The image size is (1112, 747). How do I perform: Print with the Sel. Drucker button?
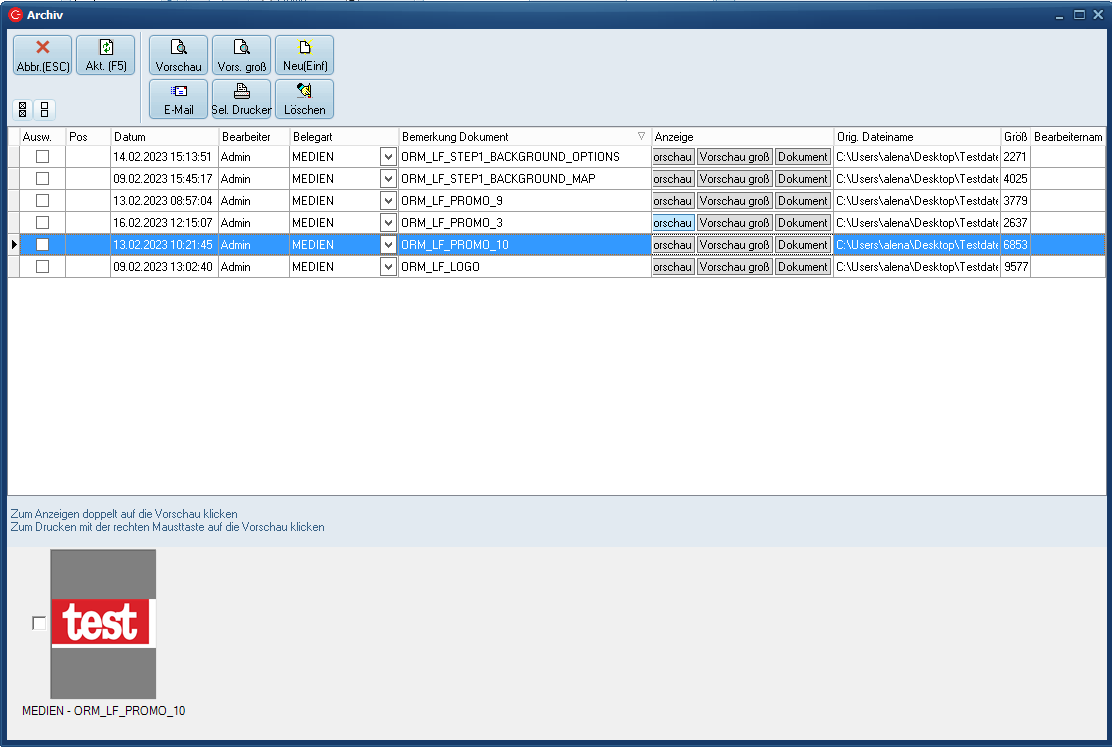pos(241,99)
